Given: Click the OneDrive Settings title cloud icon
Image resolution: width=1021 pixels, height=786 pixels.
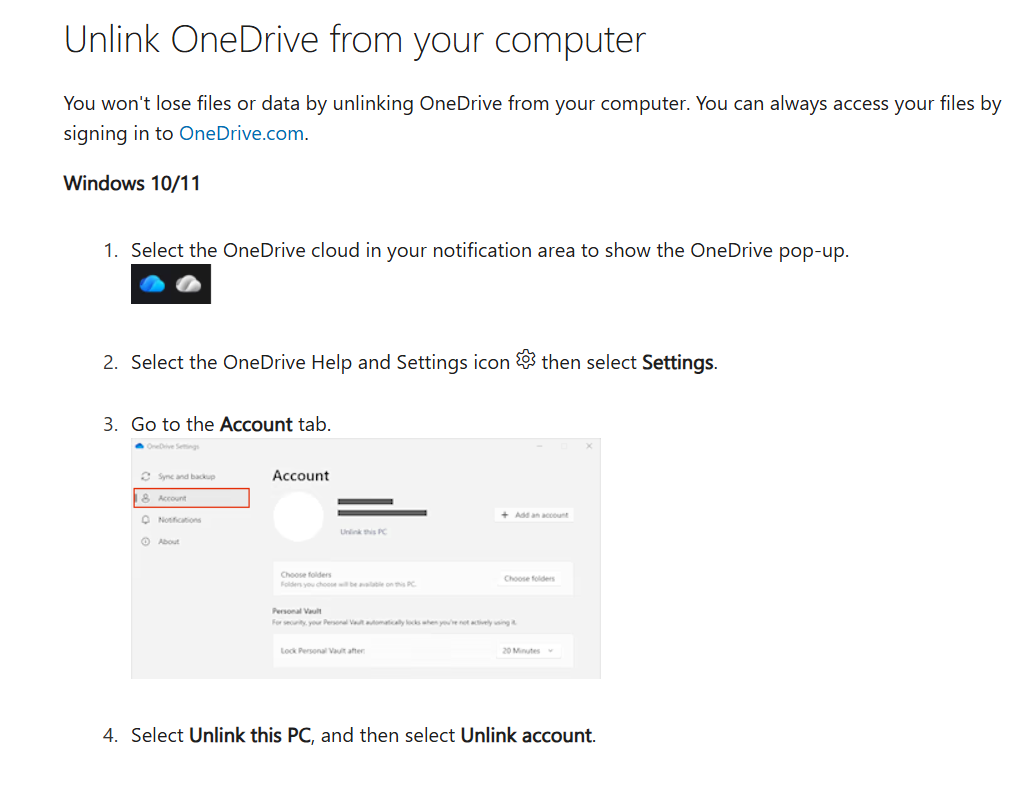Looking at the screenshot, I should click(x=139, y=446).
